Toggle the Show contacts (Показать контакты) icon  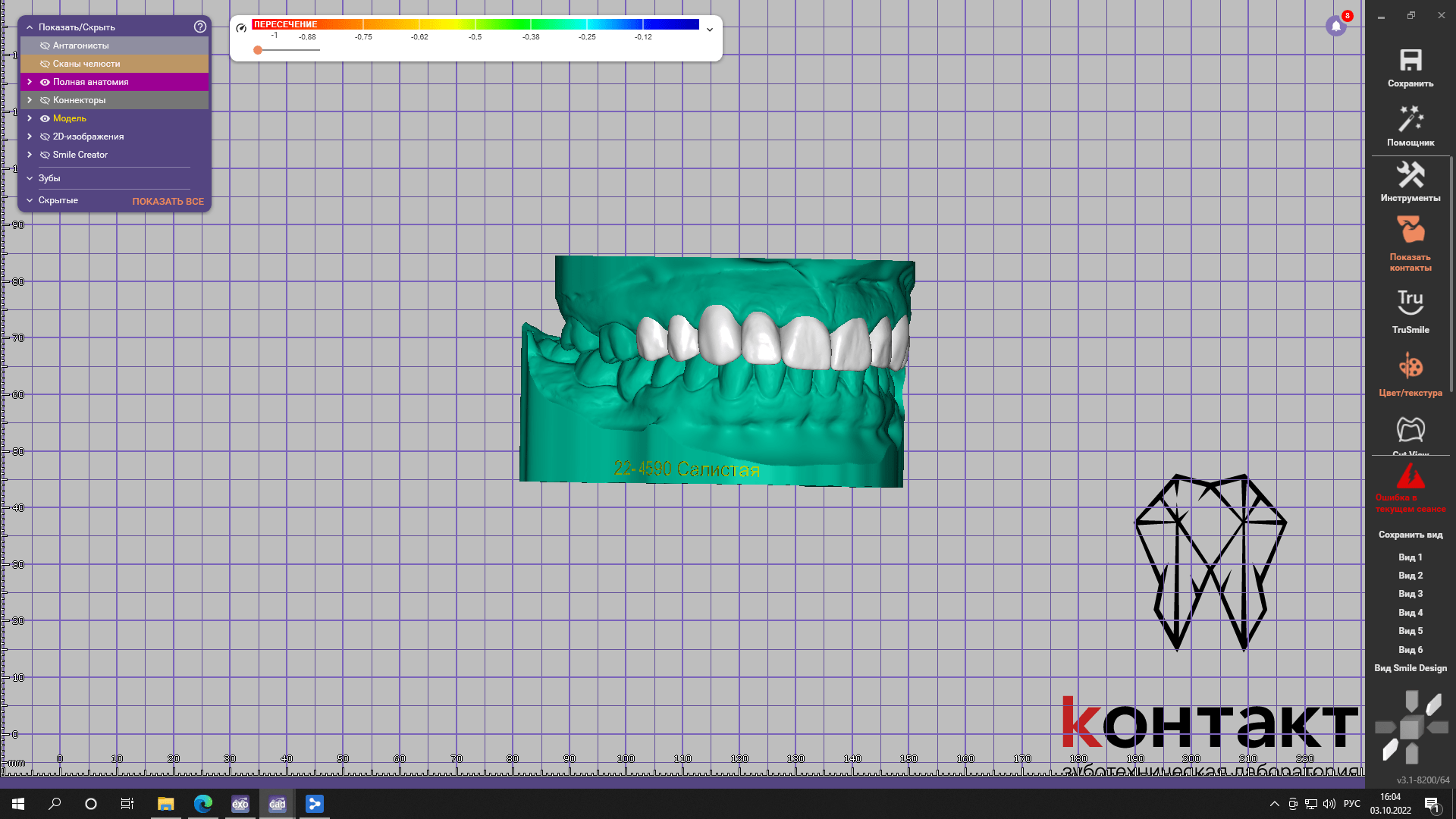click(x=1410, y=230)
